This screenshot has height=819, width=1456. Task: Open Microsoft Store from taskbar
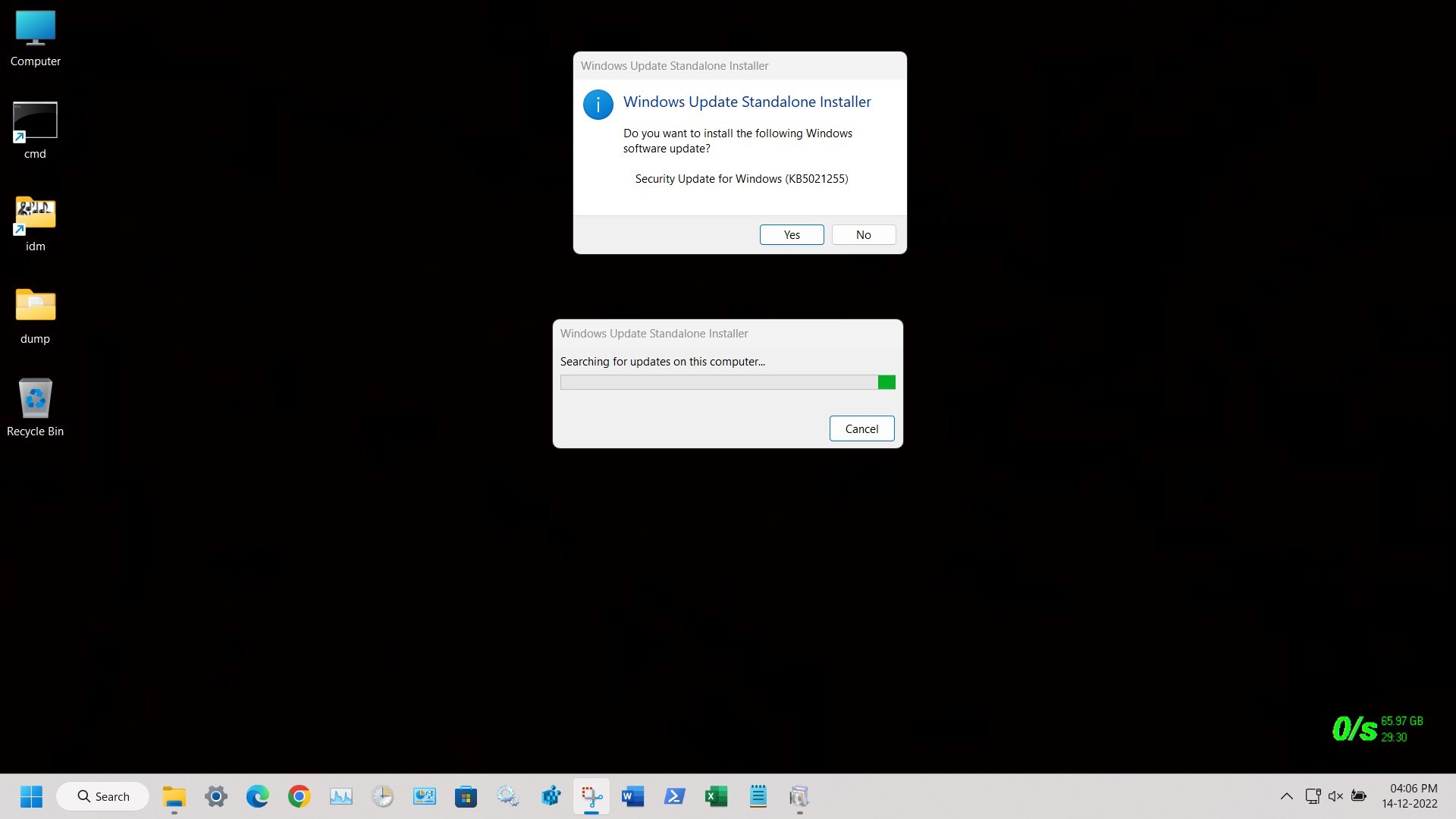point(466,796)
